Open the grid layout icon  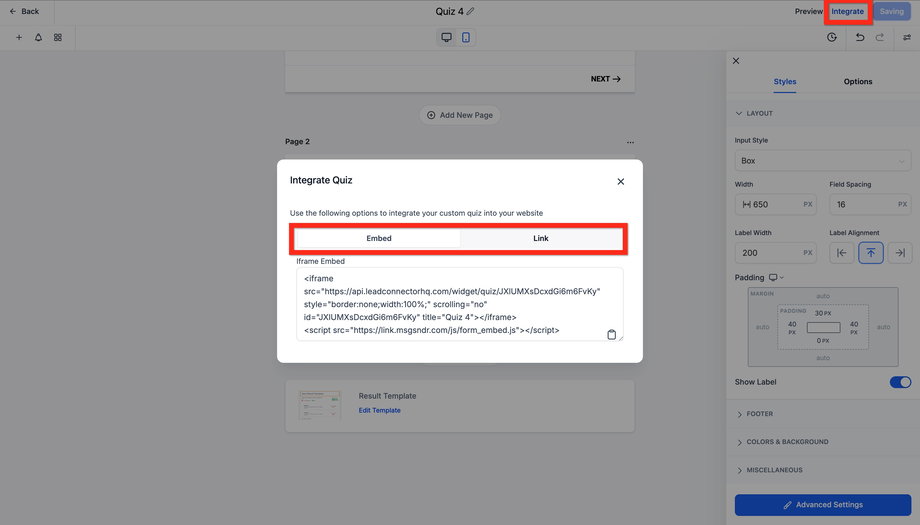(x=58, y=38)
